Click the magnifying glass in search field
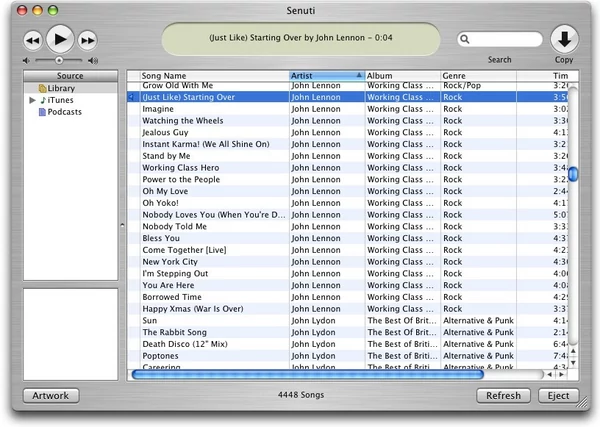600x427 pixels. (x=465, y=39)
